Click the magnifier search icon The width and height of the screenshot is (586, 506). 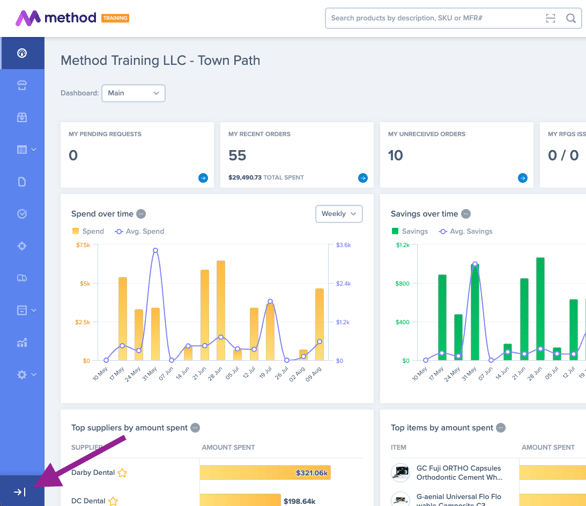pos(571,18)
